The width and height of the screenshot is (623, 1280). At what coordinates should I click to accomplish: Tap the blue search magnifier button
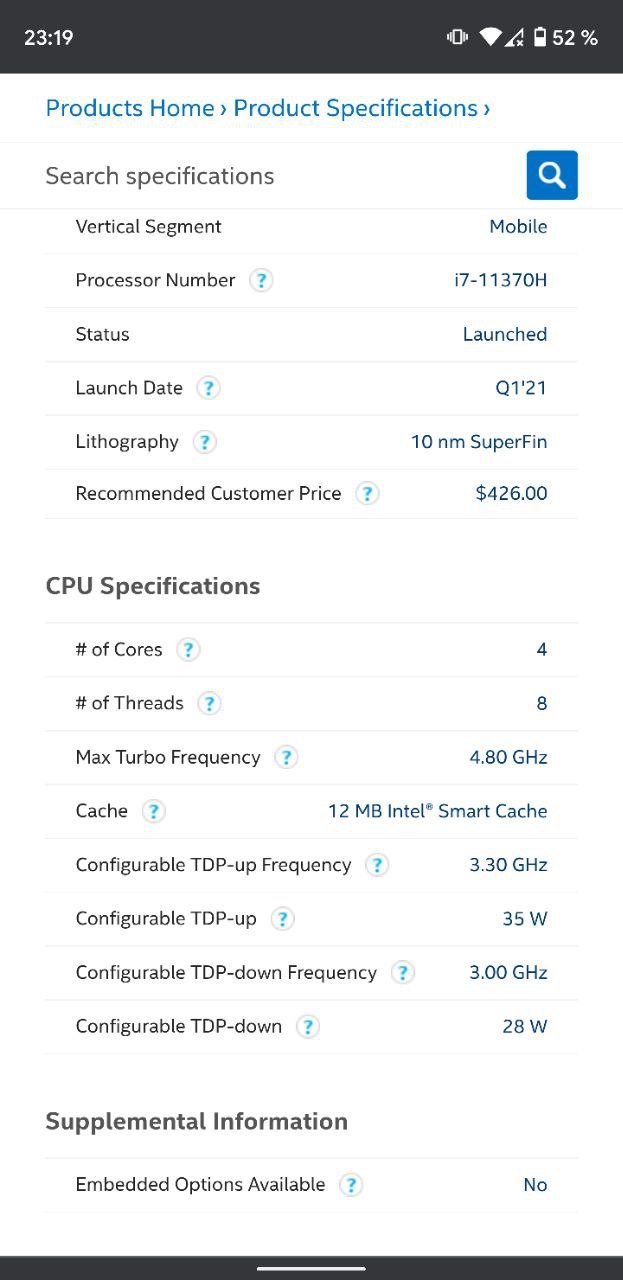click(552, 175)
